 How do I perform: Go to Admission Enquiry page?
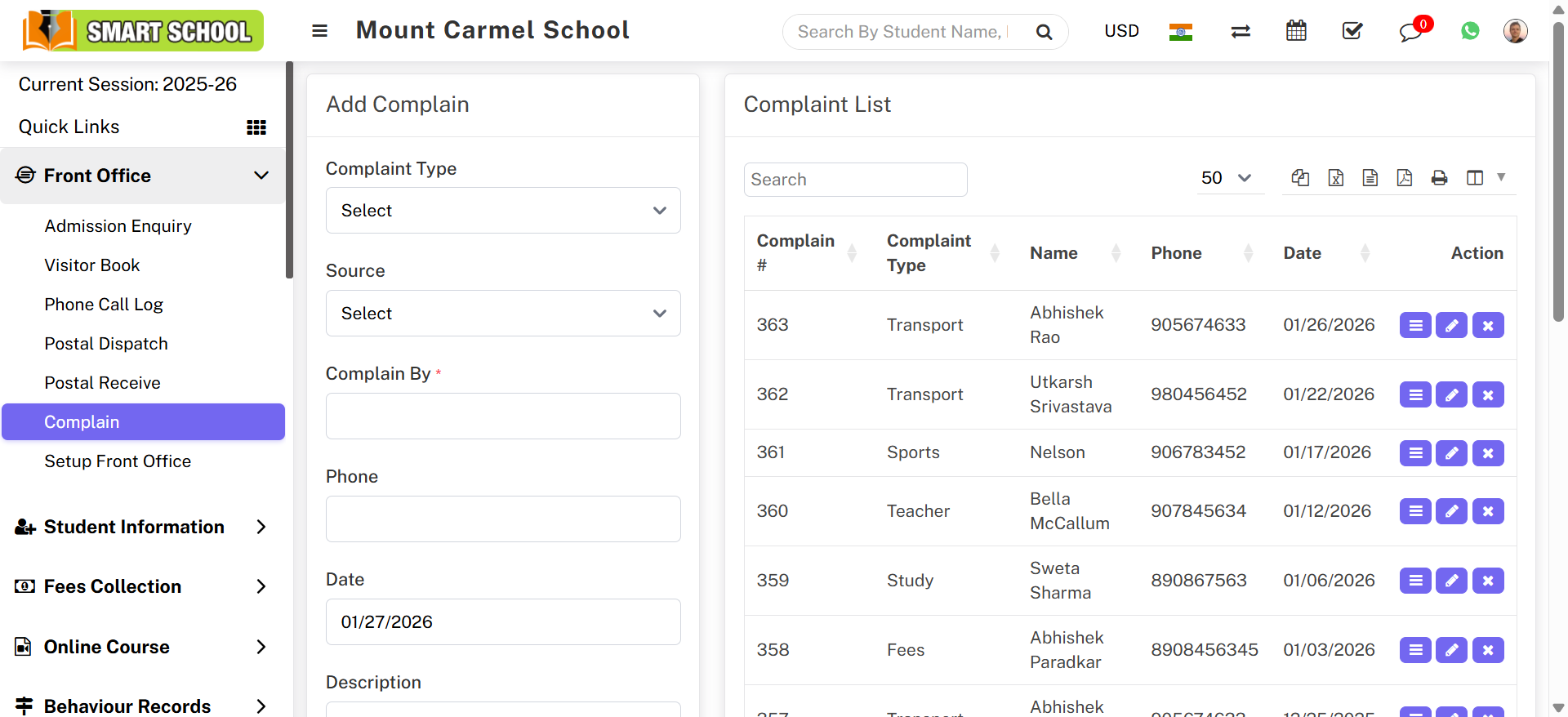[118, 226]
